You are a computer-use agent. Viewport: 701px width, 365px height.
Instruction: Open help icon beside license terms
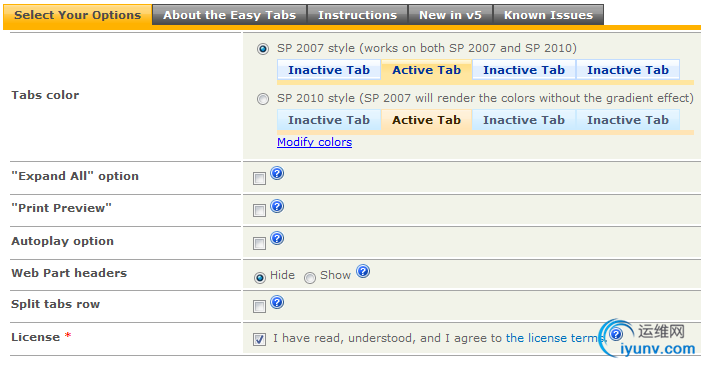click(x=616, y=334)
